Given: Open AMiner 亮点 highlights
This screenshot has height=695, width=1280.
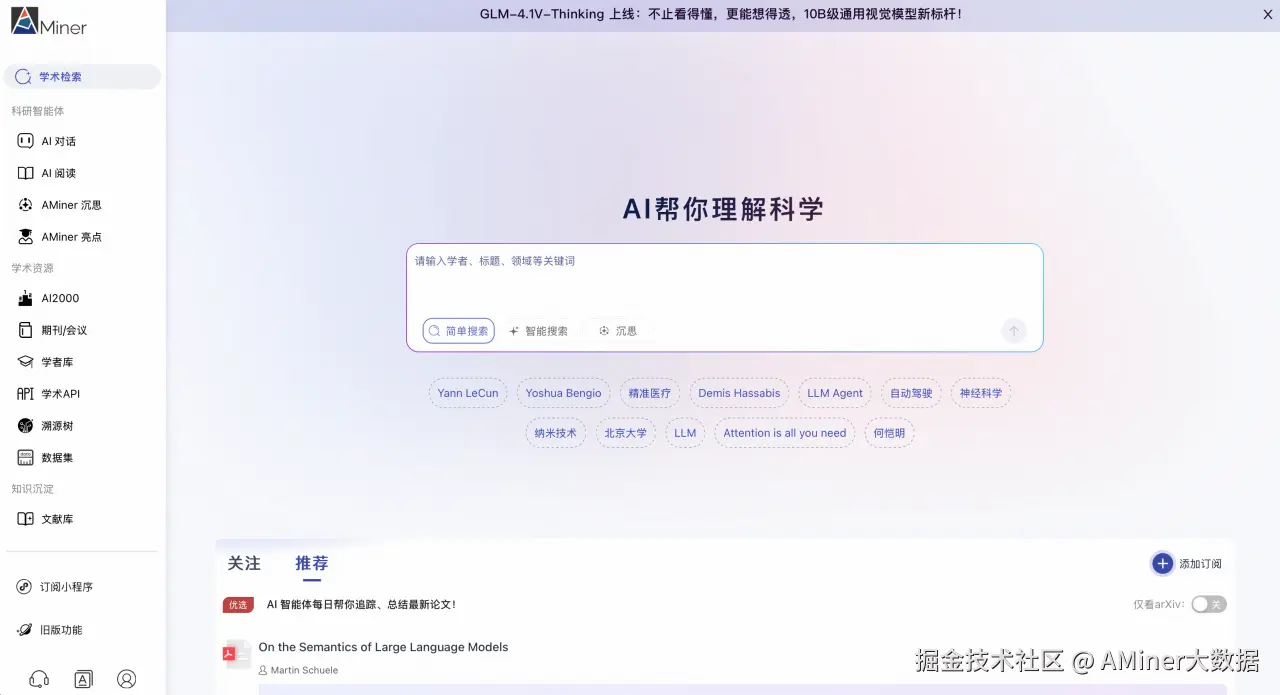Looking at the screenshot, I should [70, 236].
